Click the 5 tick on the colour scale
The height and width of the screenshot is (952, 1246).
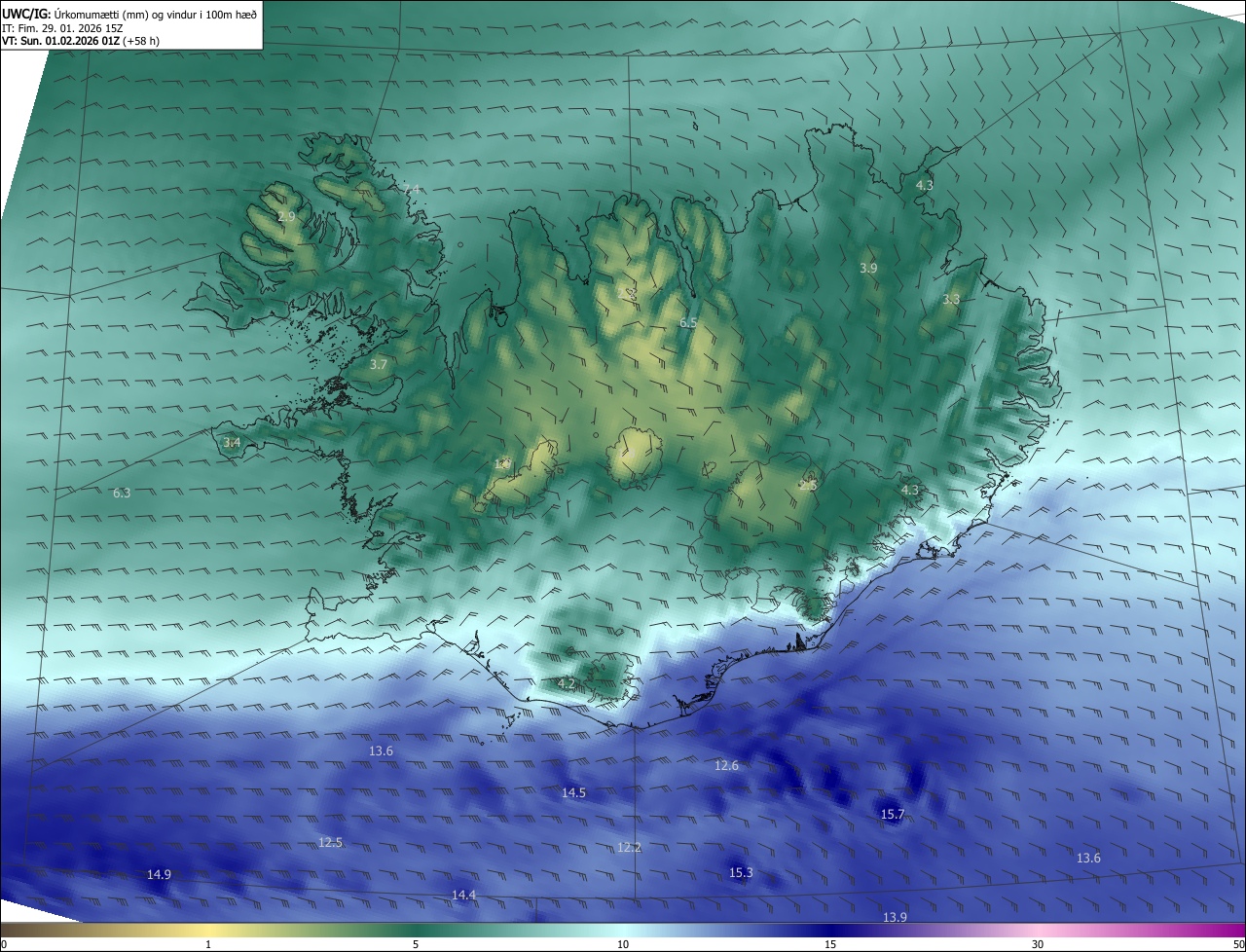pos(416,944)
